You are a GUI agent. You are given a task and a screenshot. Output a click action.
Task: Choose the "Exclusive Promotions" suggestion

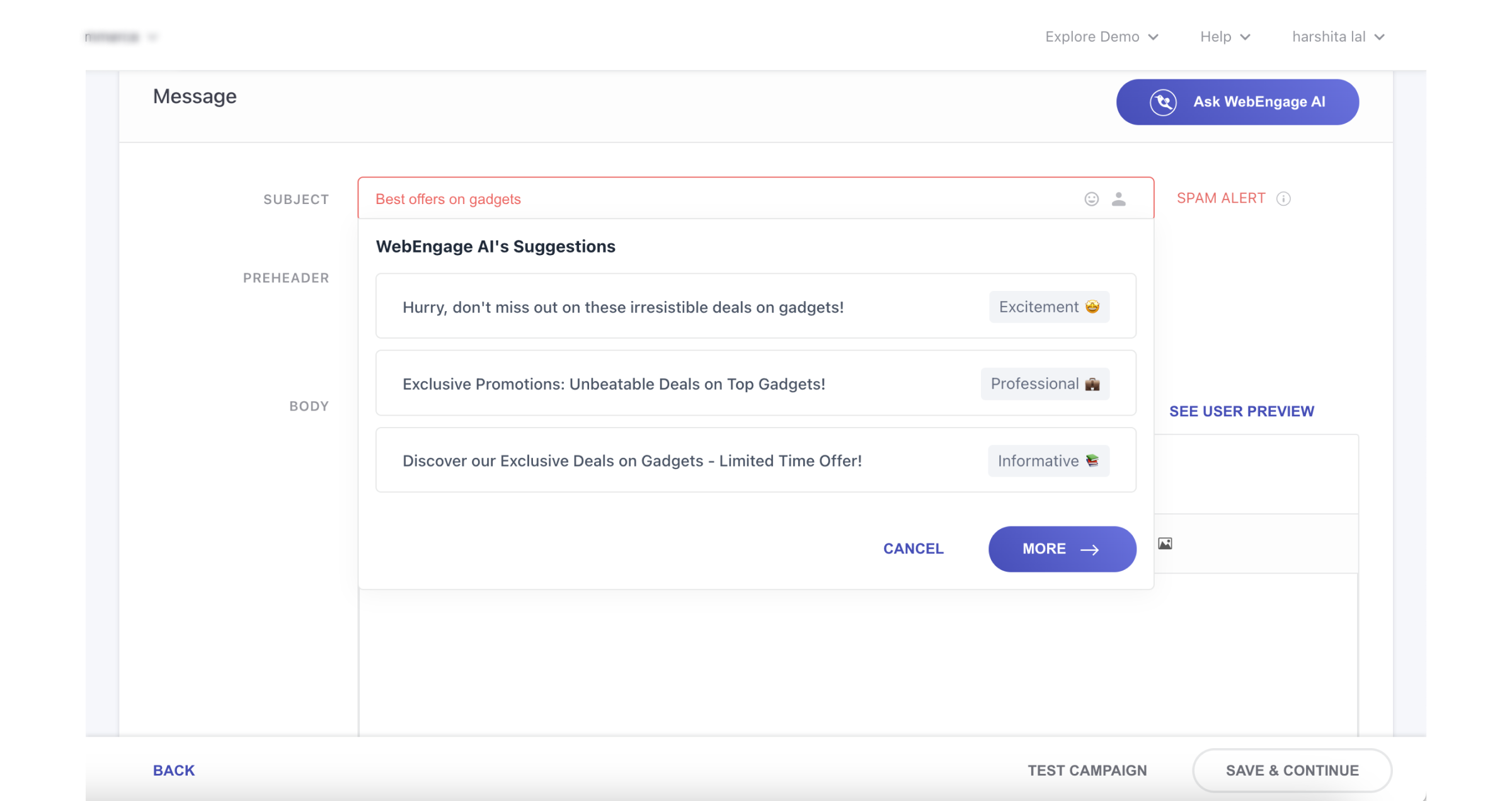[614, 384]
